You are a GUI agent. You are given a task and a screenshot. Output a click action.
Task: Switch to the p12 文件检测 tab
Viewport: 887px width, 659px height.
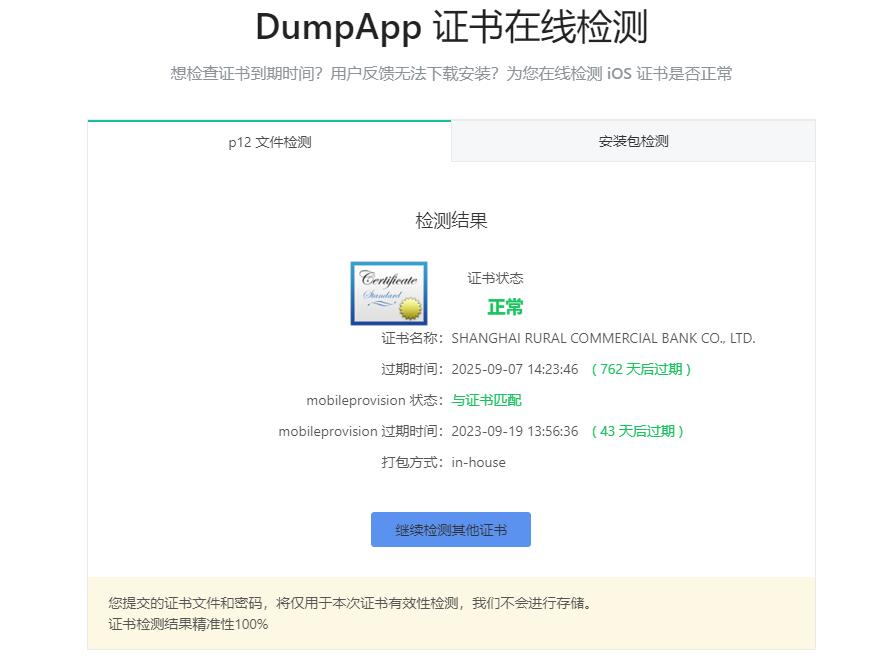(270, 141)
